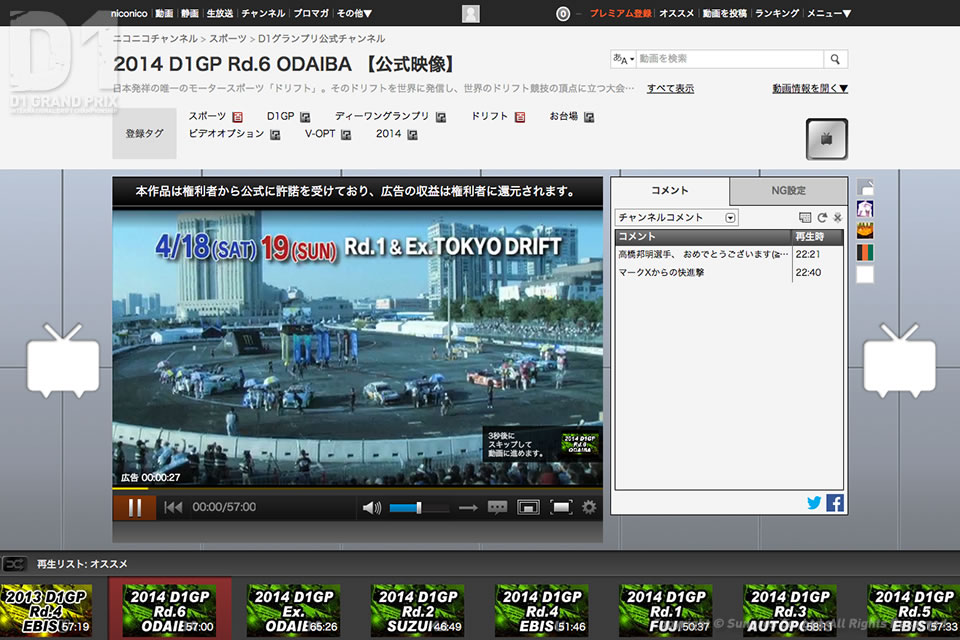Jump back with the skip-to-start button
The image size is (960, 640).
173,507
